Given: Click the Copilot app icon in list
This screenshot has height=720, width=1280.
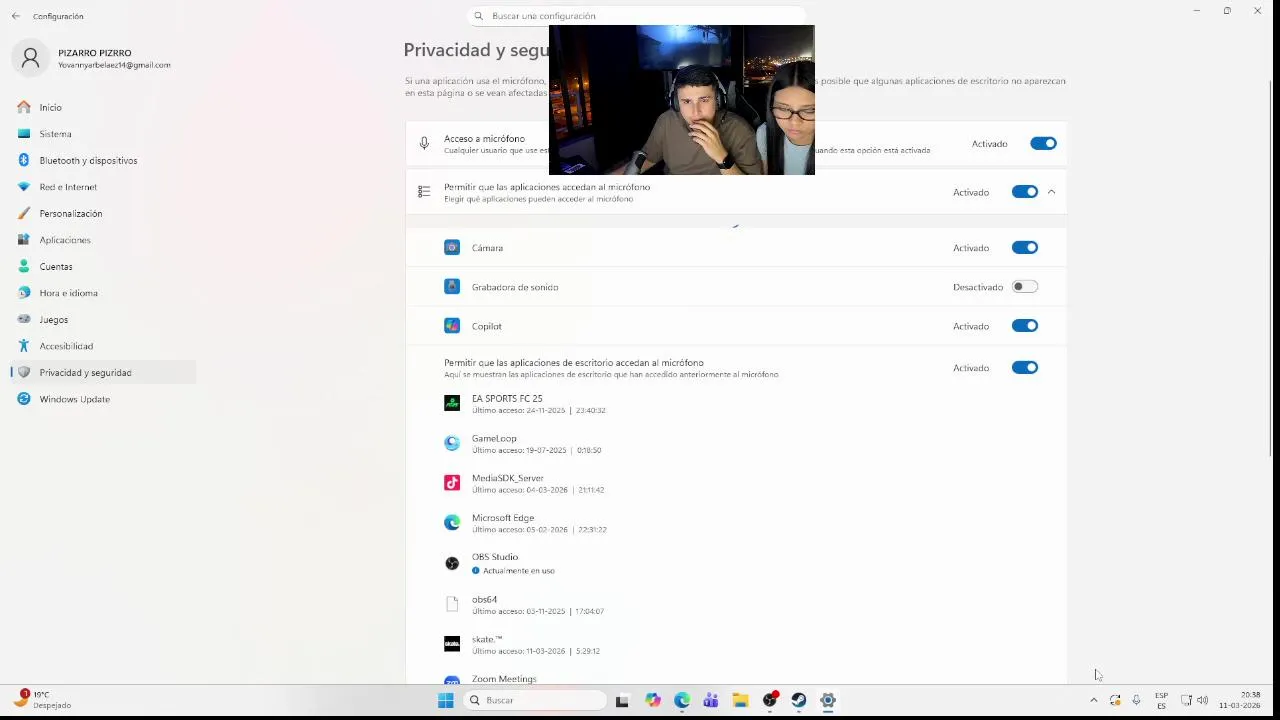Looking at the screenshot, I should click(452, 326).
